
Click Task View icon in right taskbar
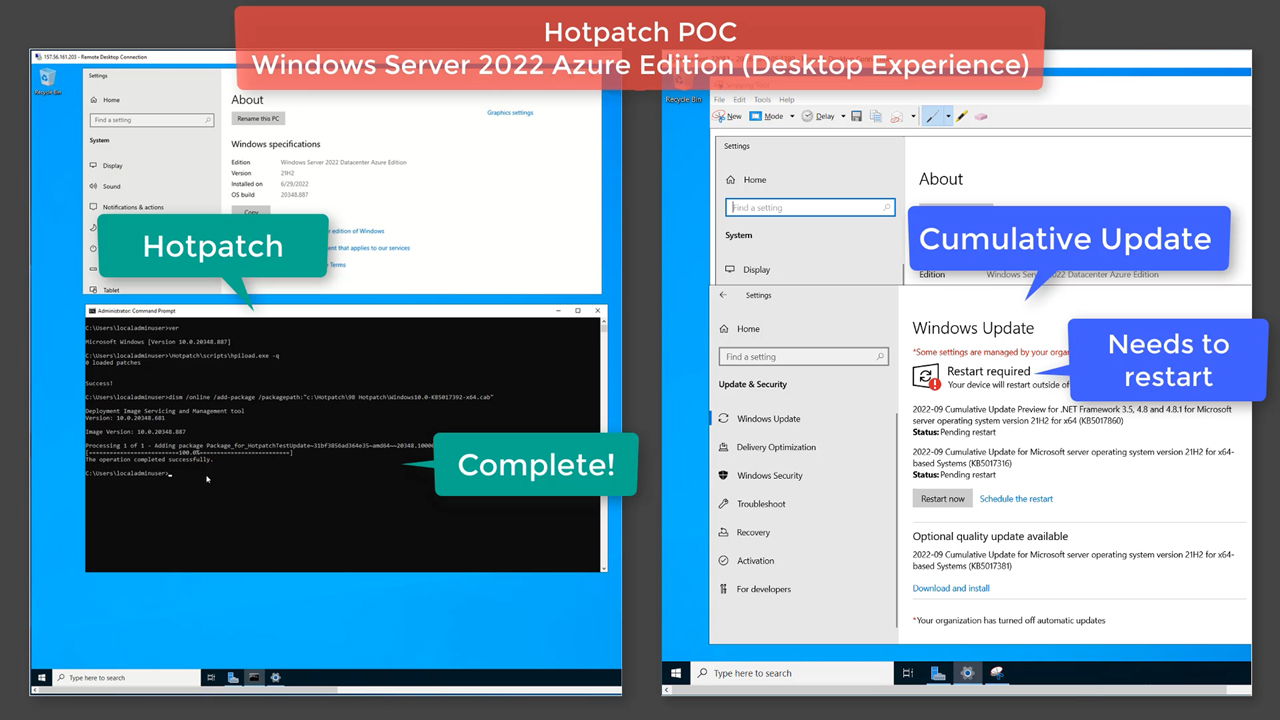pos(908,673)
